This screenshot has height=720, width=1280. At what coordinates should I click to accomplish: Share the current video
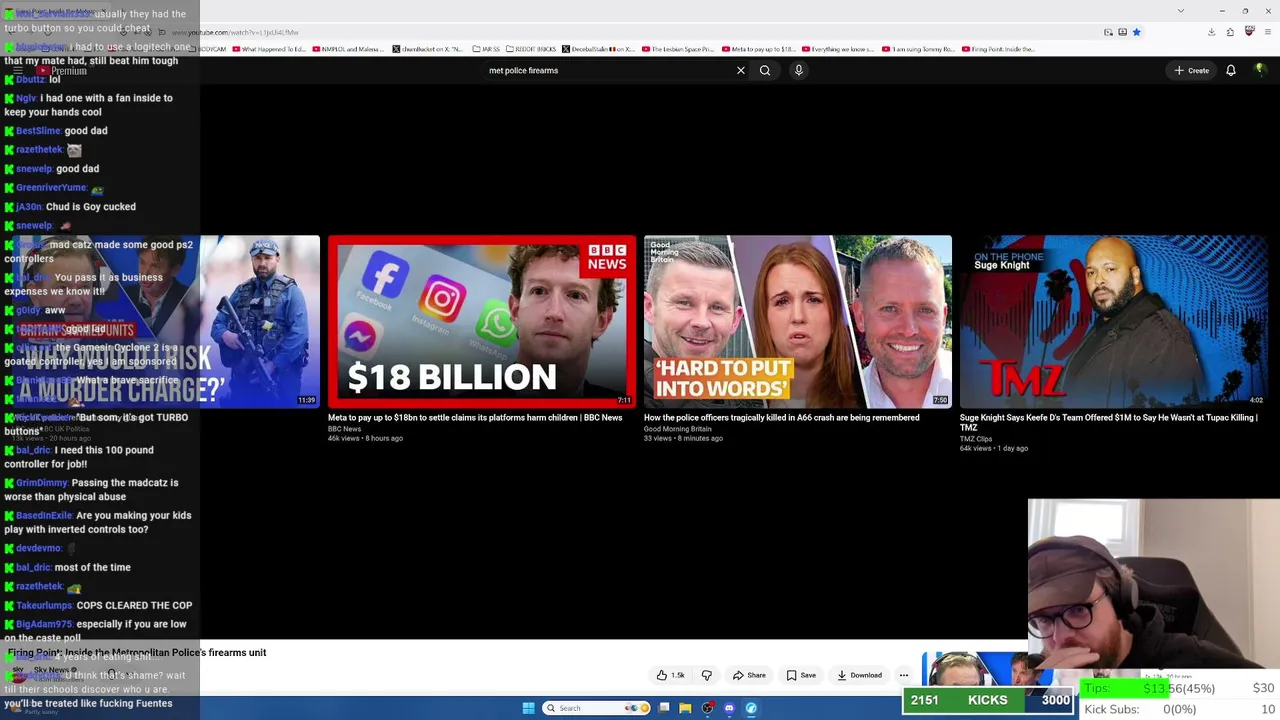pyautogui.click(x=749, y=675)
